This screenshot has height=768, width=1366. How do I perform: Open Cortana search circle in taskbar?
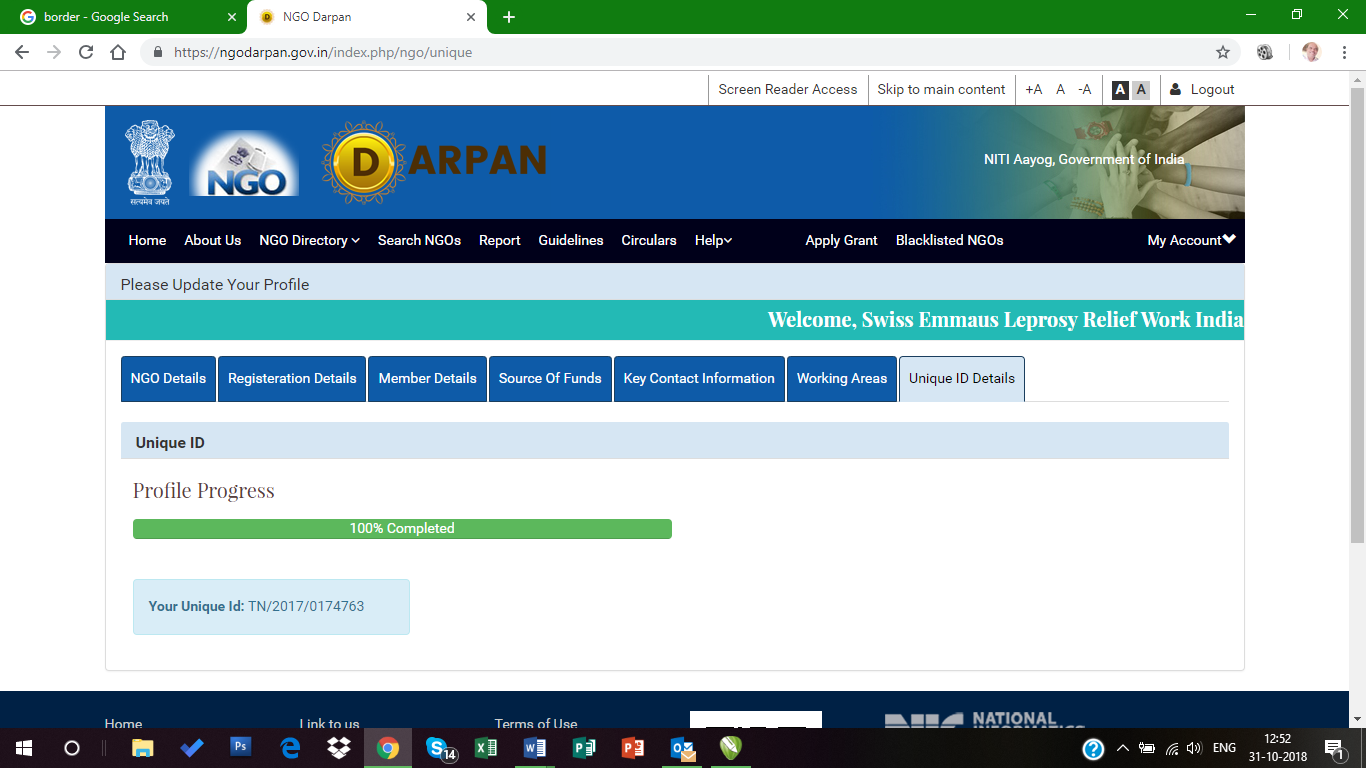tap(71, 748)
